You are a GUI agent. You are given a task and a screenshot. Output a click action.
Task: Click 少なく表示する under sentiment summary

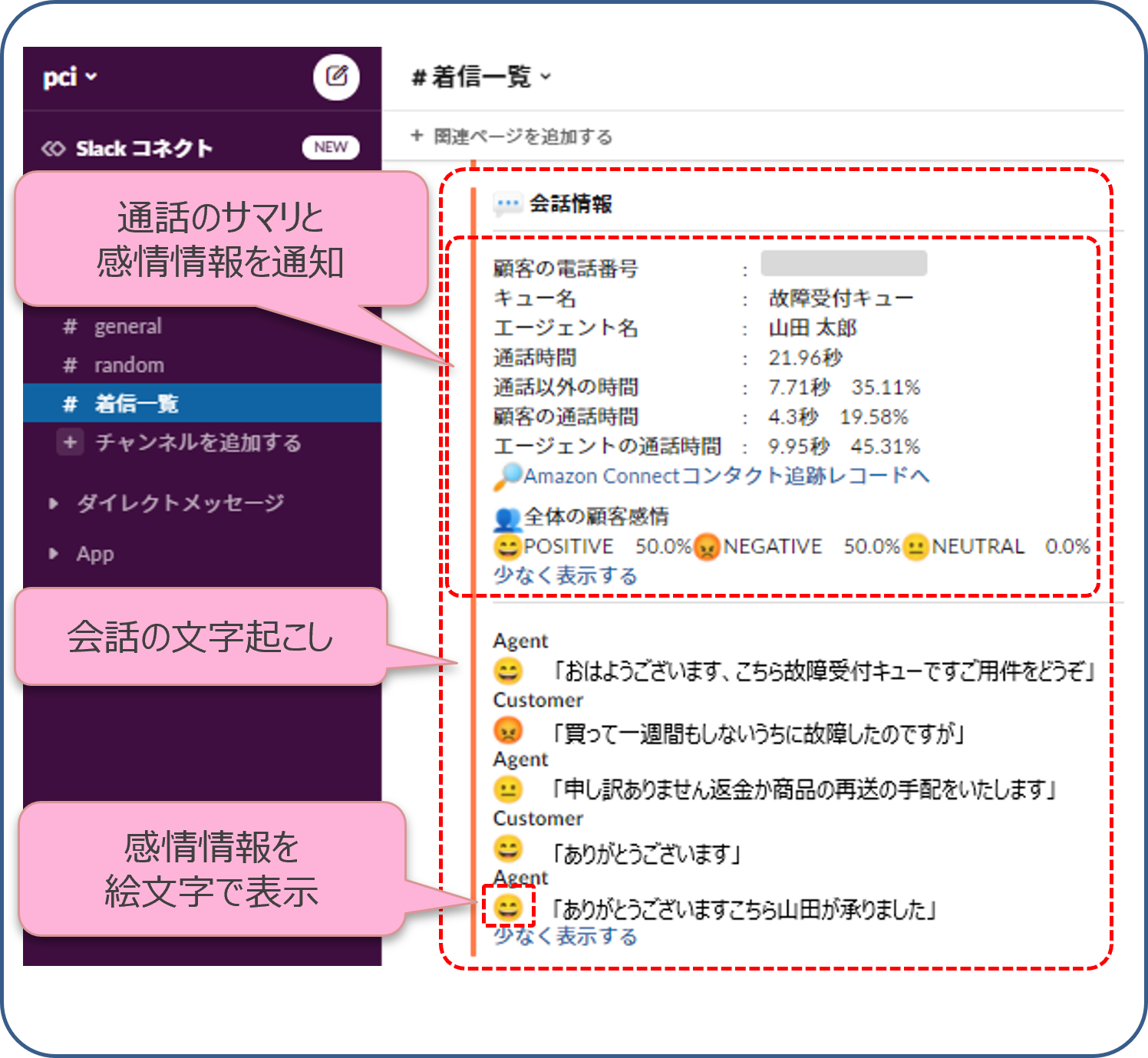[x=566, y=575]
